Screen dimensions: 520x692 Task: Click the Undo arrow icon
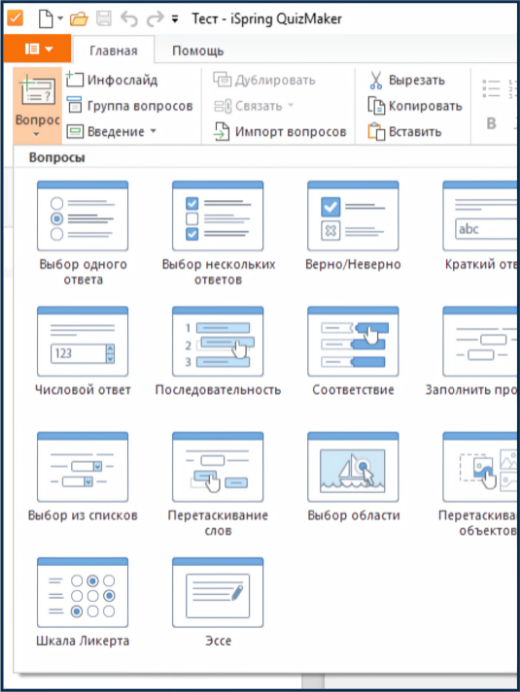pyautogui.click(x=129, y=19)
